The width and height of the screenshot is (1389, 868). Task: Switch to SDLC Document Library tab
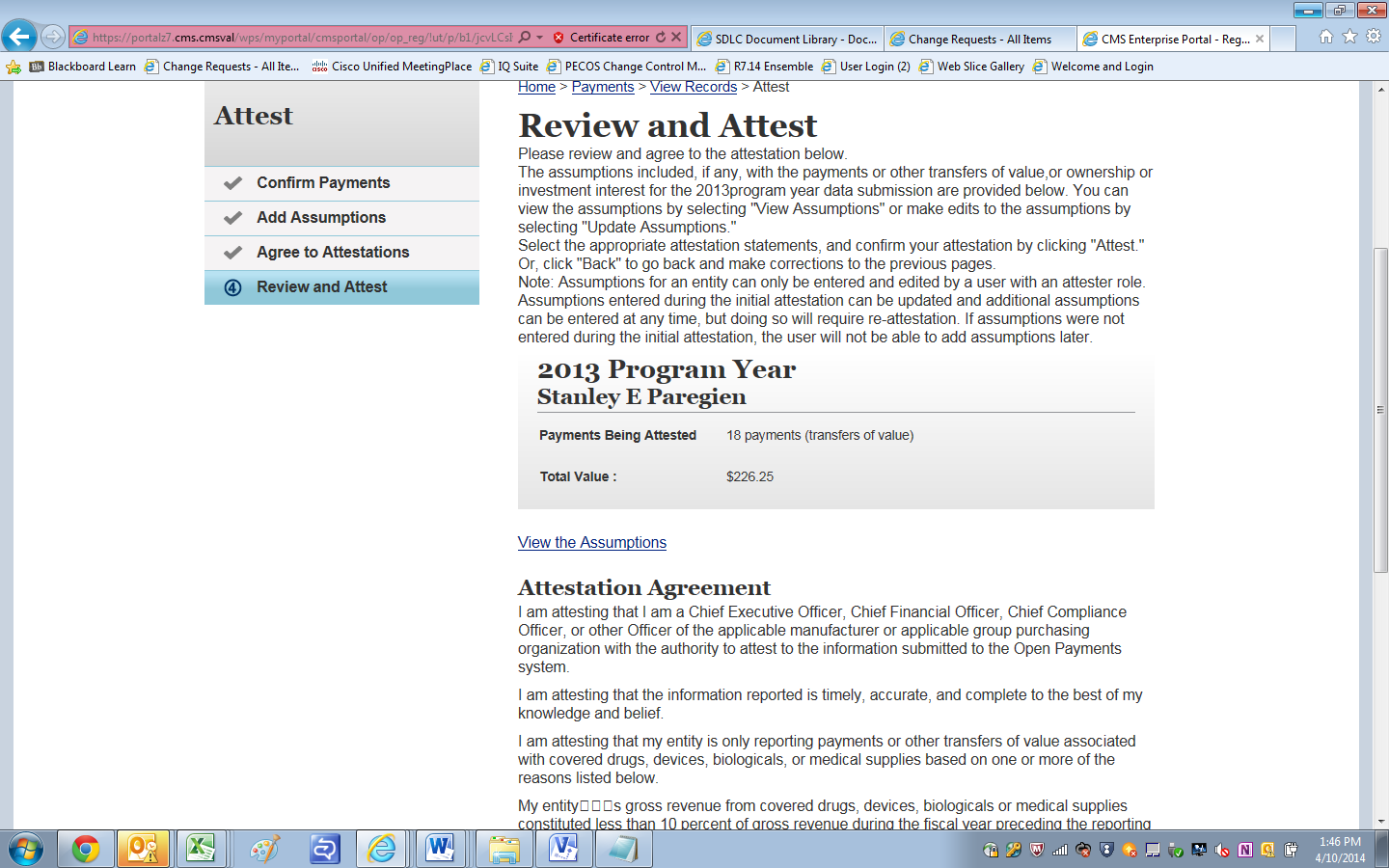coord(787,39)
